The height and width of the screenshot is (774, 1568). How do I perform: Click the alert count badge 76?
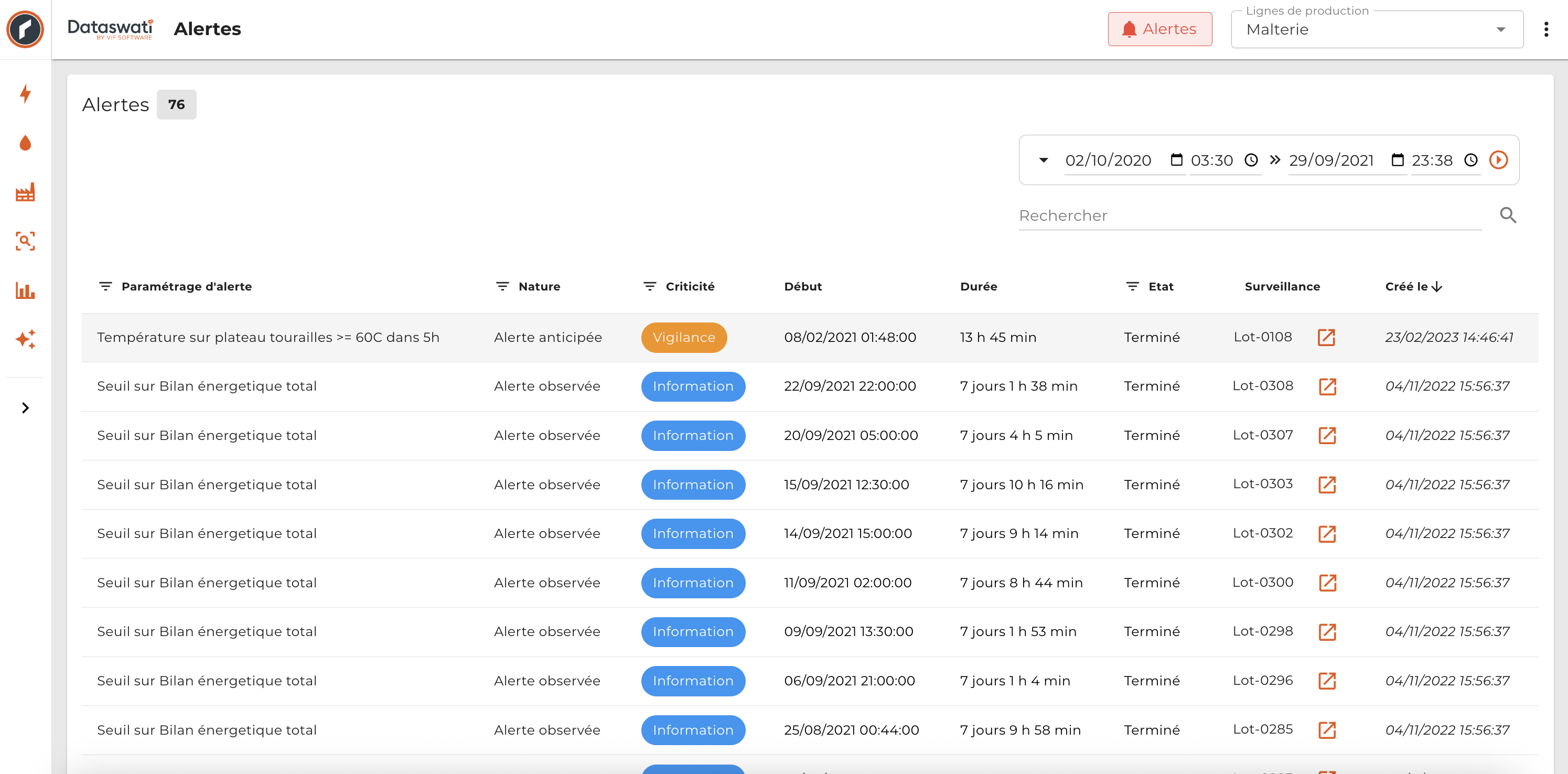[x=176, y=105]
